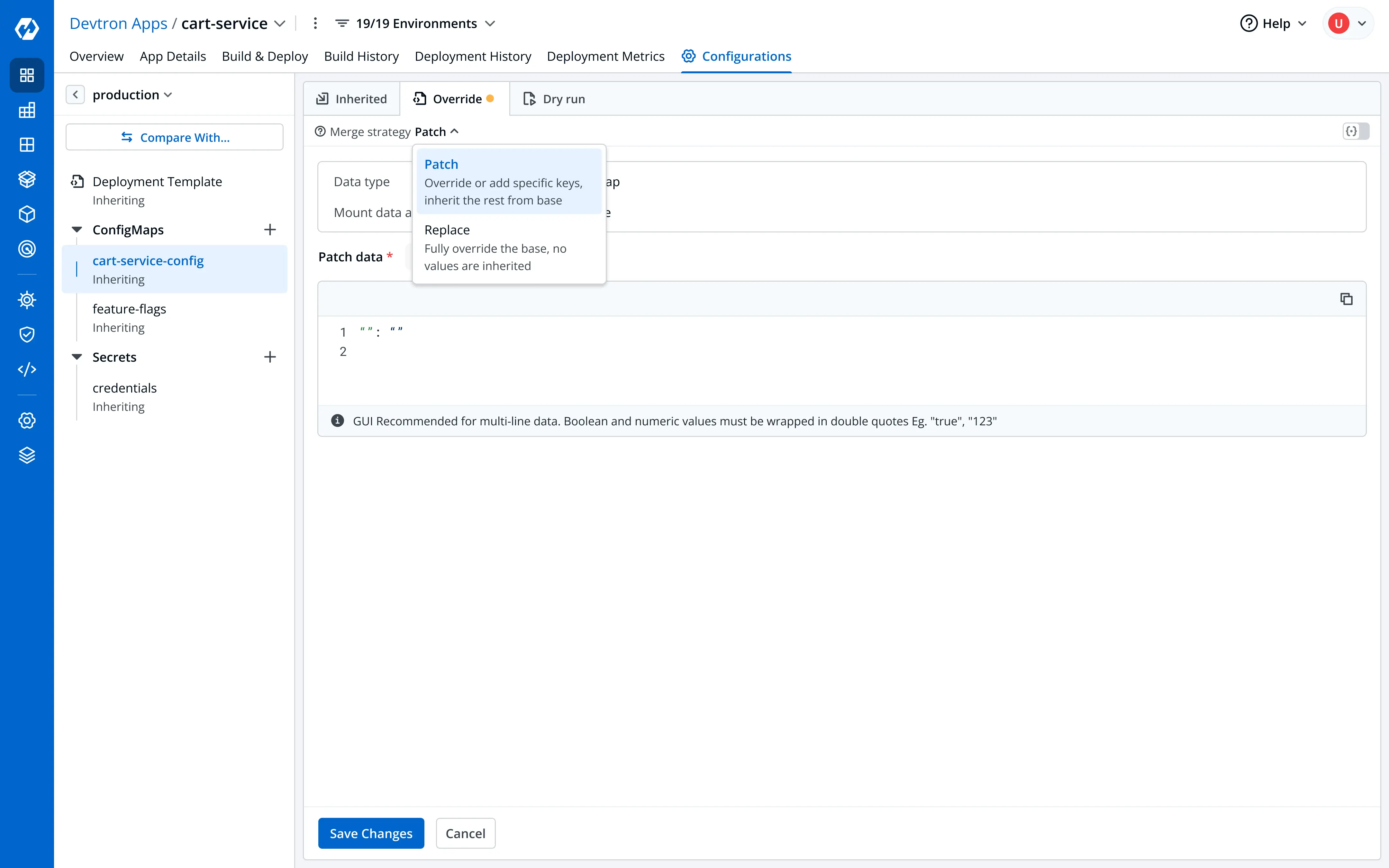This screenshot has height=868, width=1389.
Task: Click the Save Changes button
Action: 371,833
